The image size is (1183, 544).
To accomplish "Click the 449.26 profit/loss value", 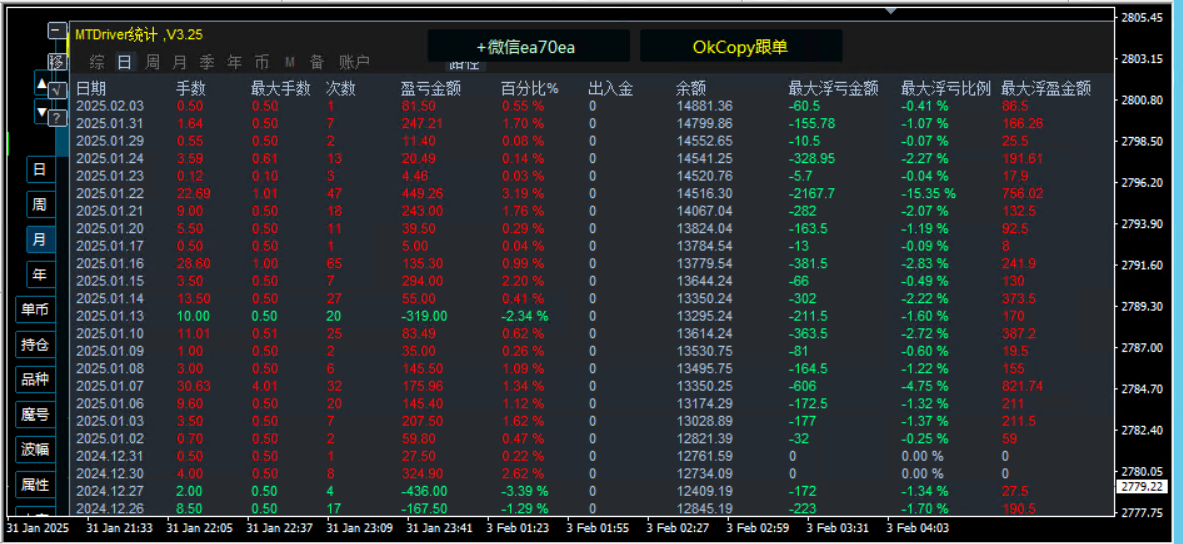I will pyautogui.click(x=421, y=193).
